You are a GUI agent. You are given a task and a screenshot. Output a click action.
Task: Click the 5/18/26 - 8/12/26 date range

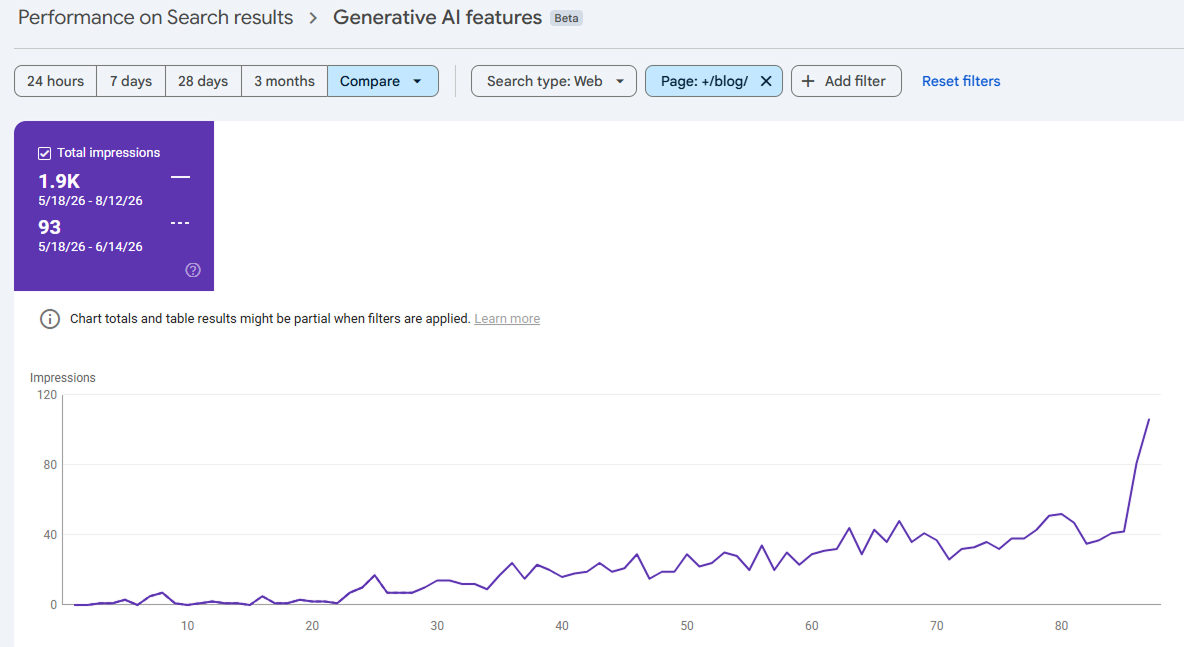pyautogui.click(x=91, y=201)
